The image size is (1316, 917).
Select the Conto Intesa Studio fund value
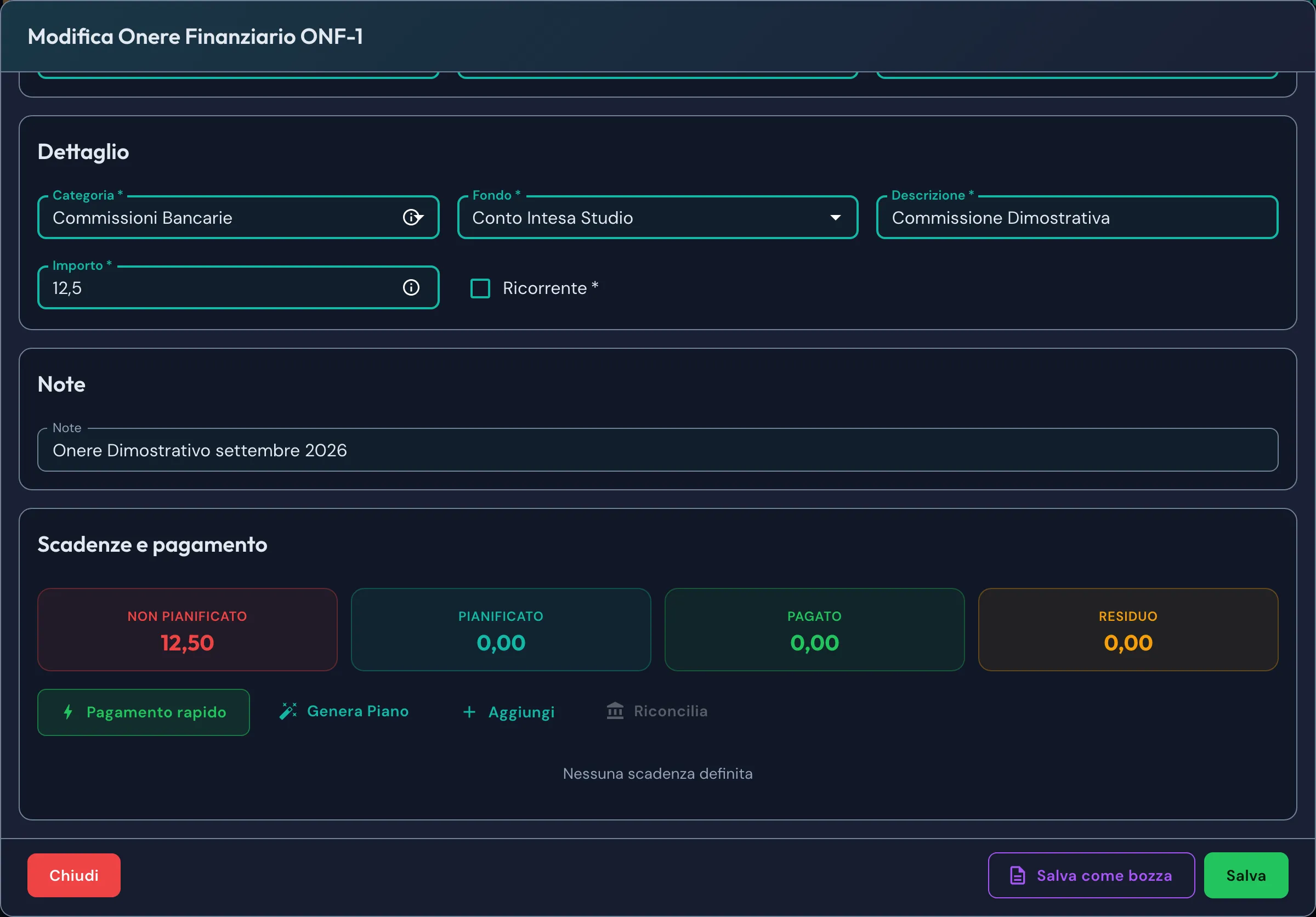point(553,218)
